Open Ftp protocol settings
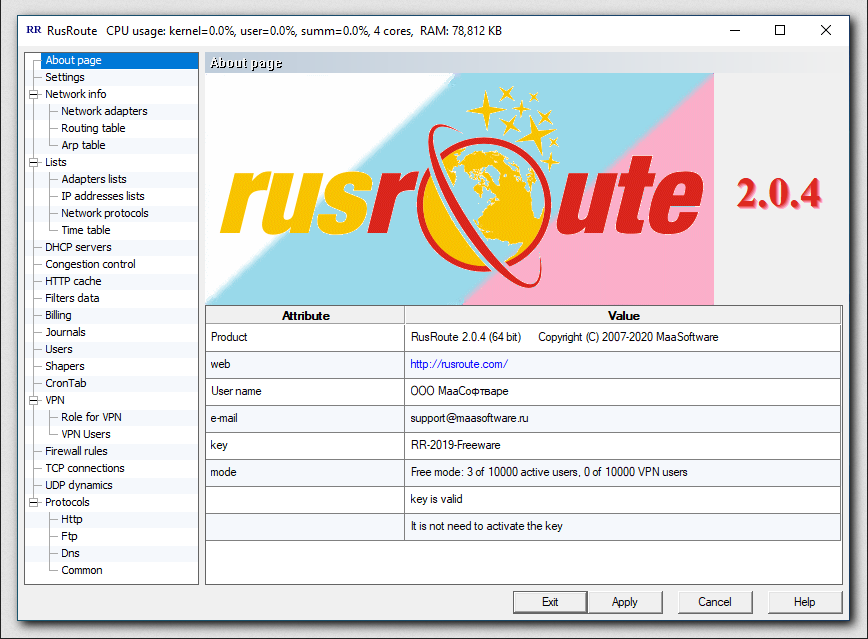This screenshot has width=868, height=639. point(69,537)
